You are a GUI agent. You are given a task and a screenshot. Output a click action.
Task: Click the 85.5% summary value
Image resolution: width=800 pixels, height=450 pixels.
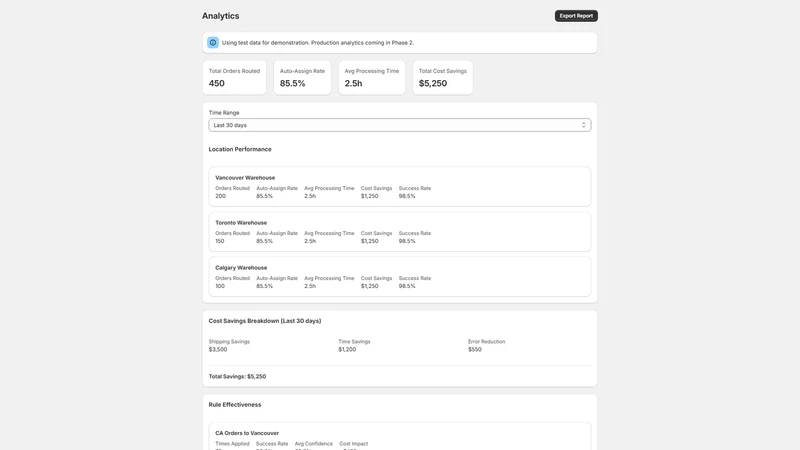tap(292, 83)
